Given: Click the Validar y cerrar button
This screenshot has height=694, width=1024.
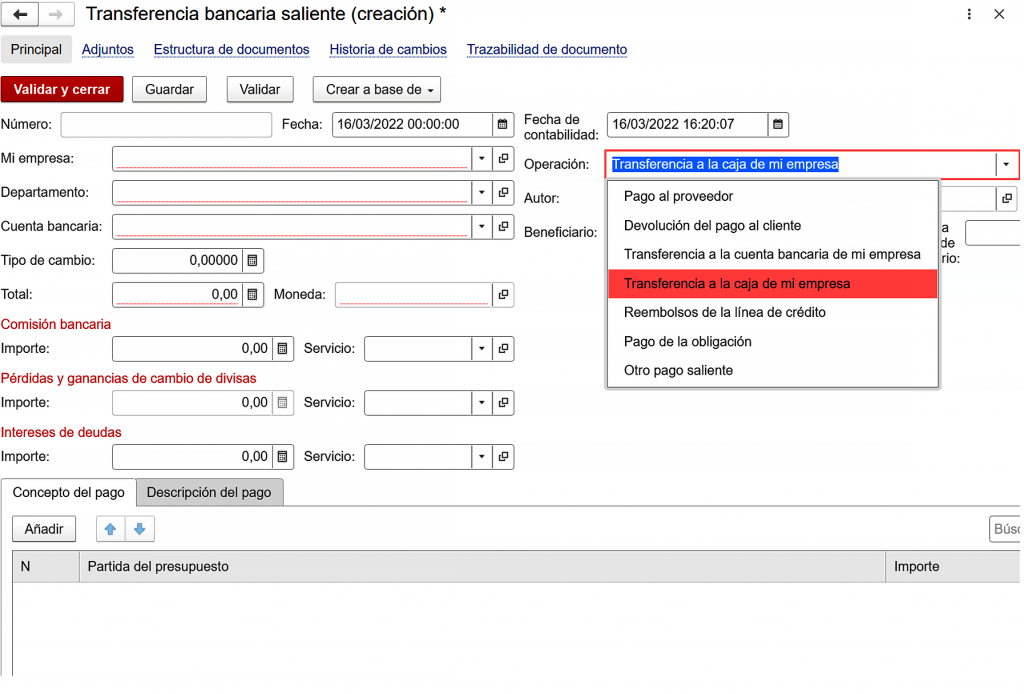Looking at the screenshot, I should tap(62, 89).
